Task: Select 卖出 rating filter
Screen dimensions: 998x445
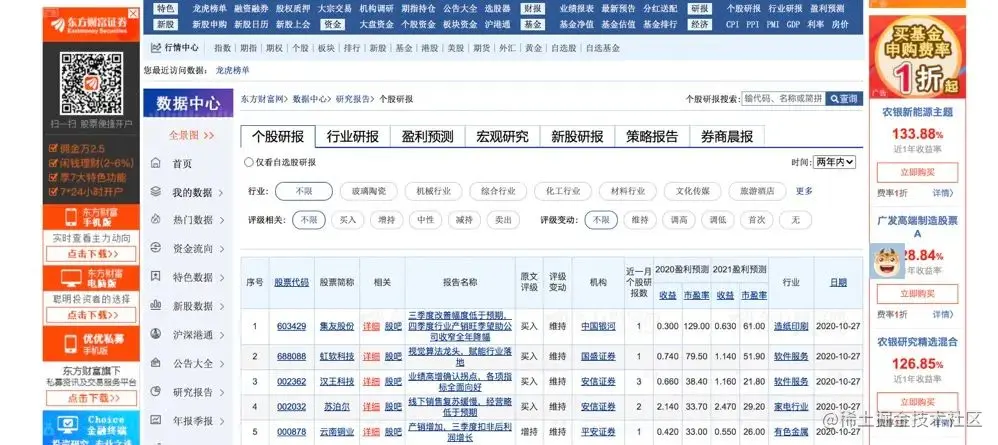Action: pos(503,220)
